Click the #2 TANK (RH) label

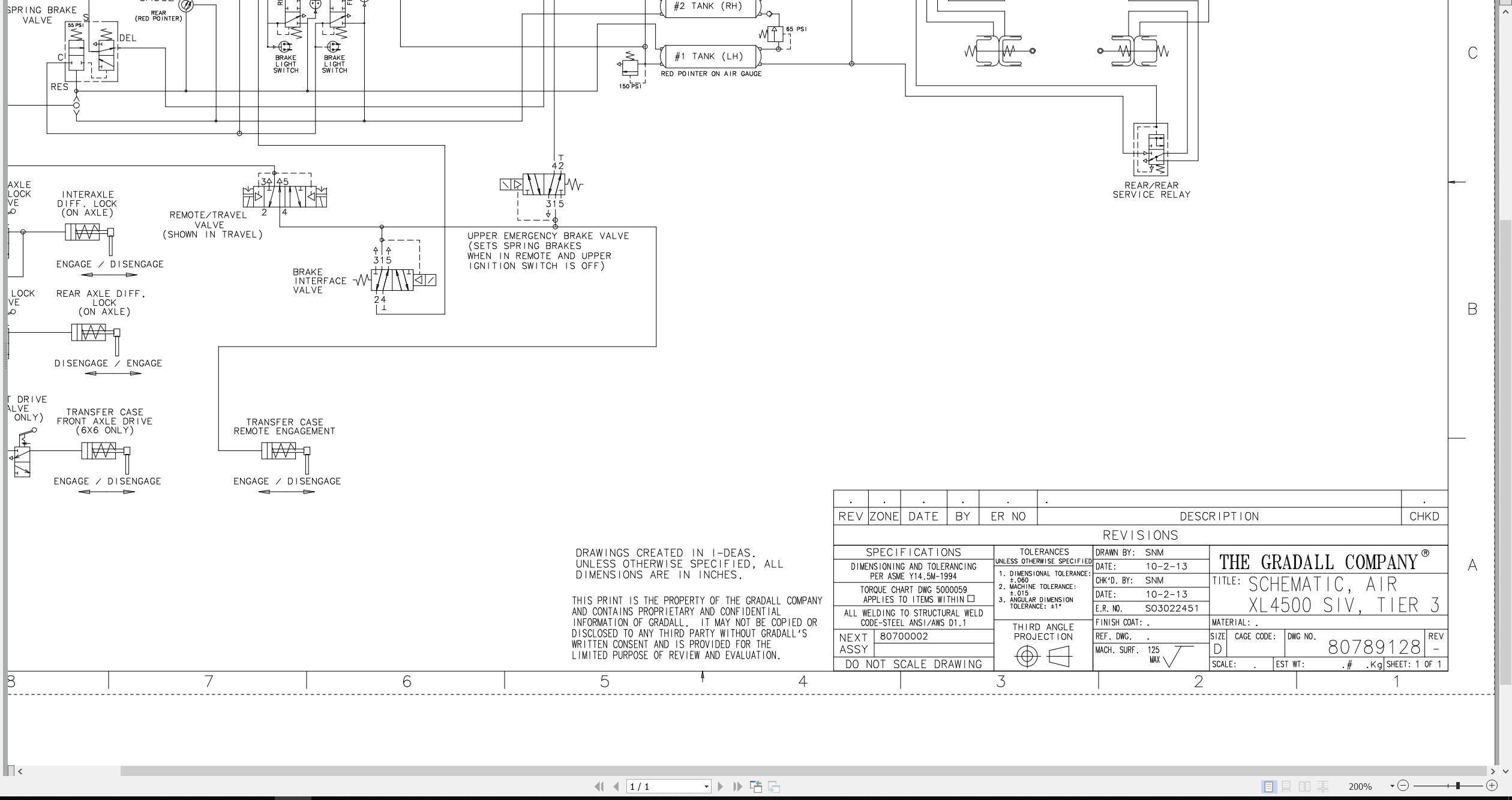pyautogui.click(x=708, y=6)
